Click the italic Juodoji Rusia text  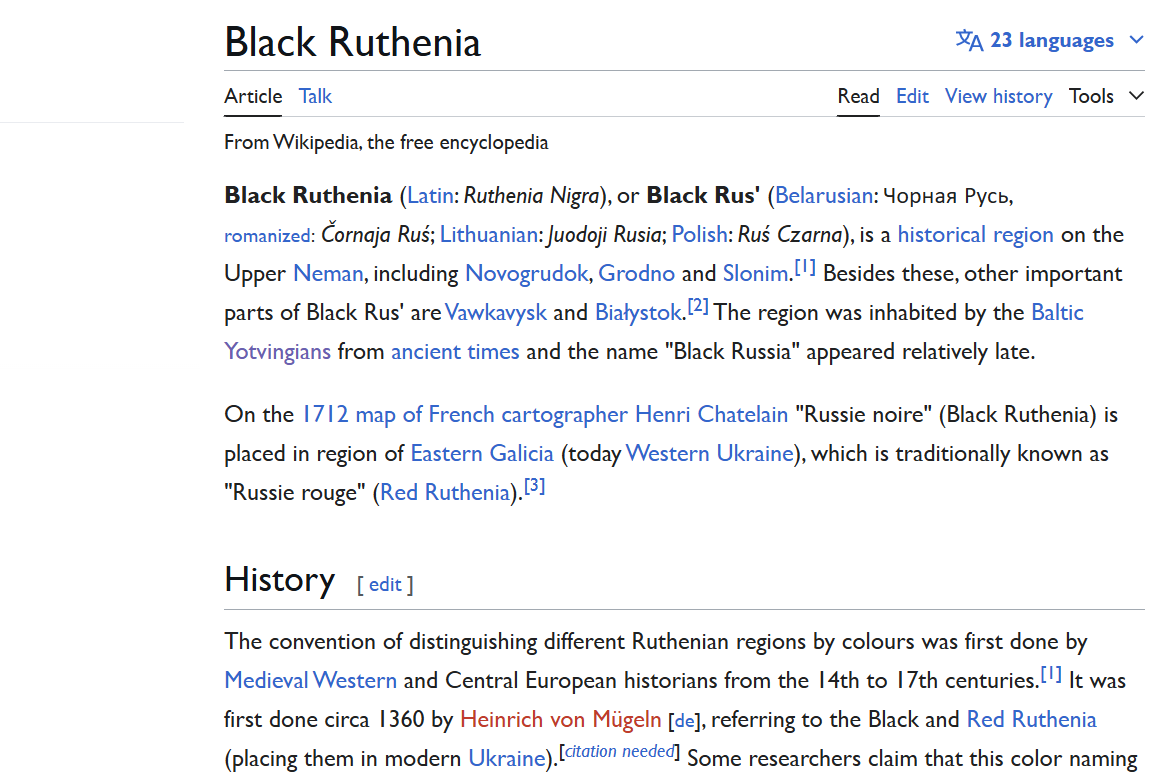click(604, 235)
